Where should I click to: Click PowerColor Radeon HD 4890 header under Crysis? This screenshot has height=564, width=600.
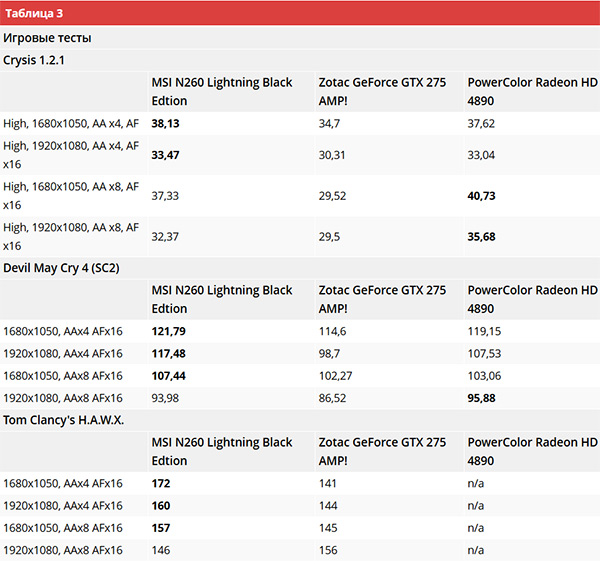[532, 91]
